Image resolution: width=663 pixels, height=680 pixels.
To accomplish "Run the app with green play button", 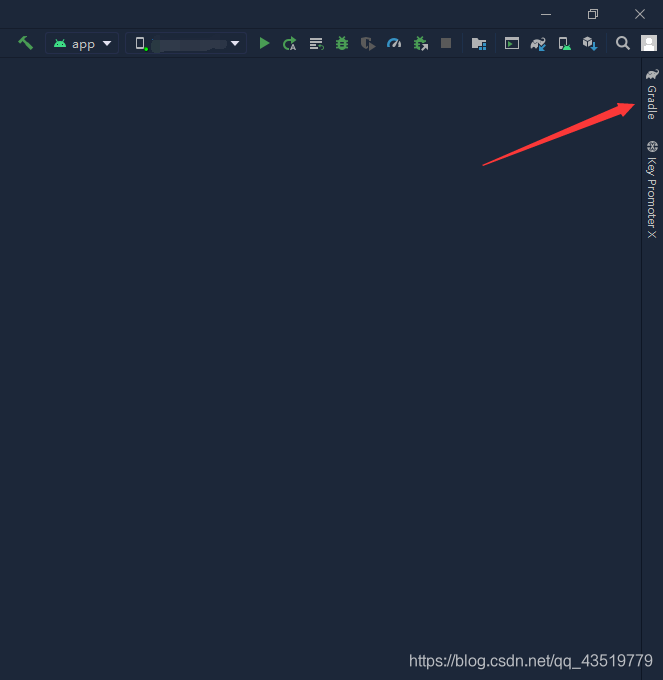I will tap(264, 43).
